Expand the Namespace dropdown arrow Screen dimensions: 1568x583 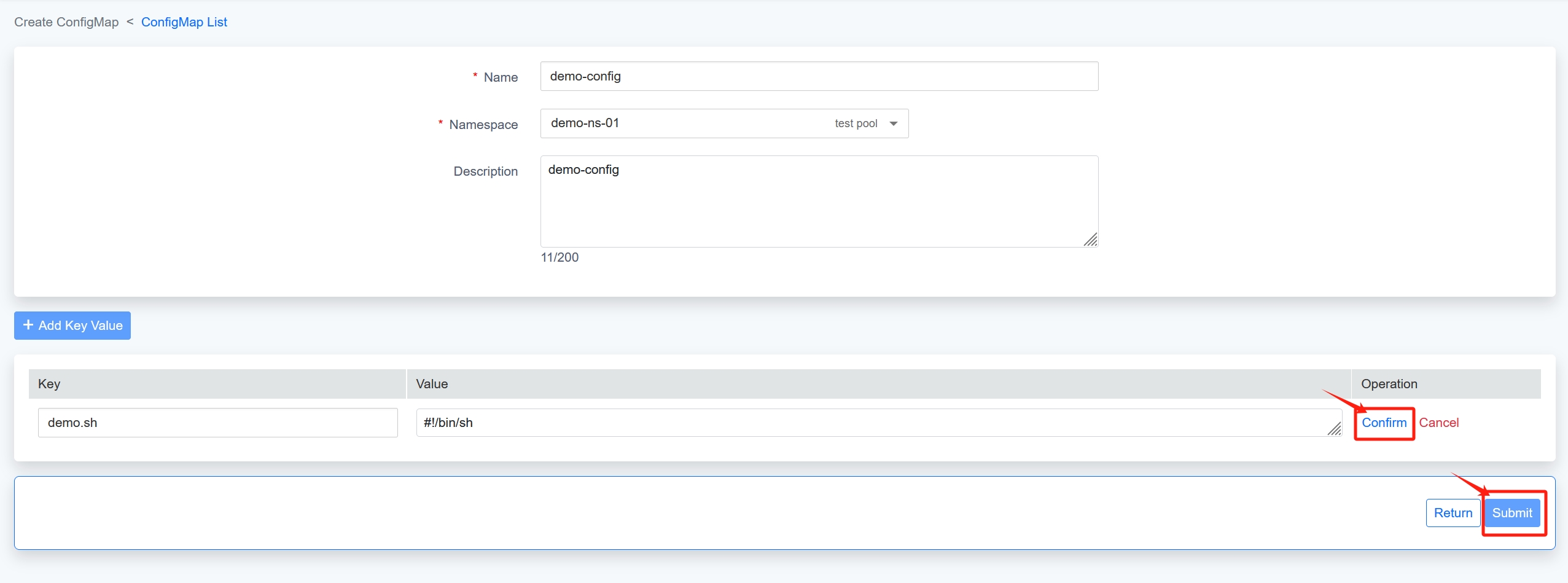point(894,123)
